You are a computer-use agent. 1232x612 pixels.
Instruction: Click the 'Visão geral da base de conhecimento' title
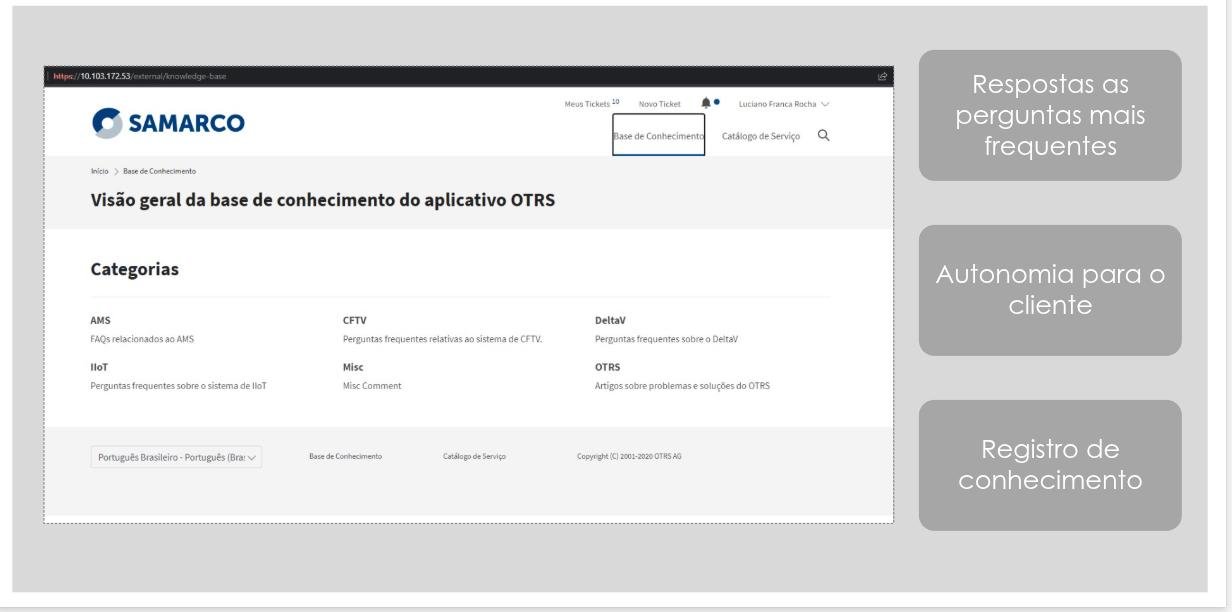322,200
